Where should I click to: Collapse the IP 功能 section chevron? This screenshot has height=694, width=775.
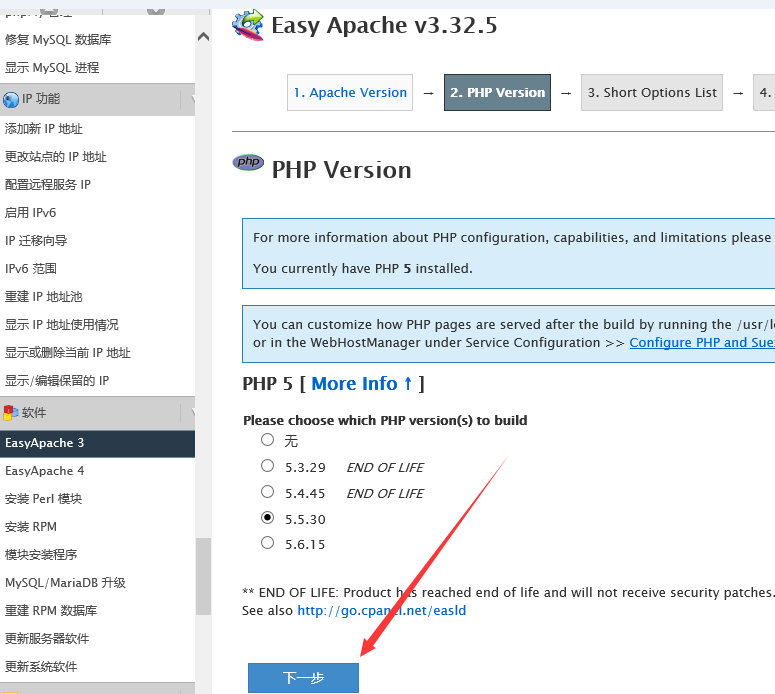click(192, 99)
